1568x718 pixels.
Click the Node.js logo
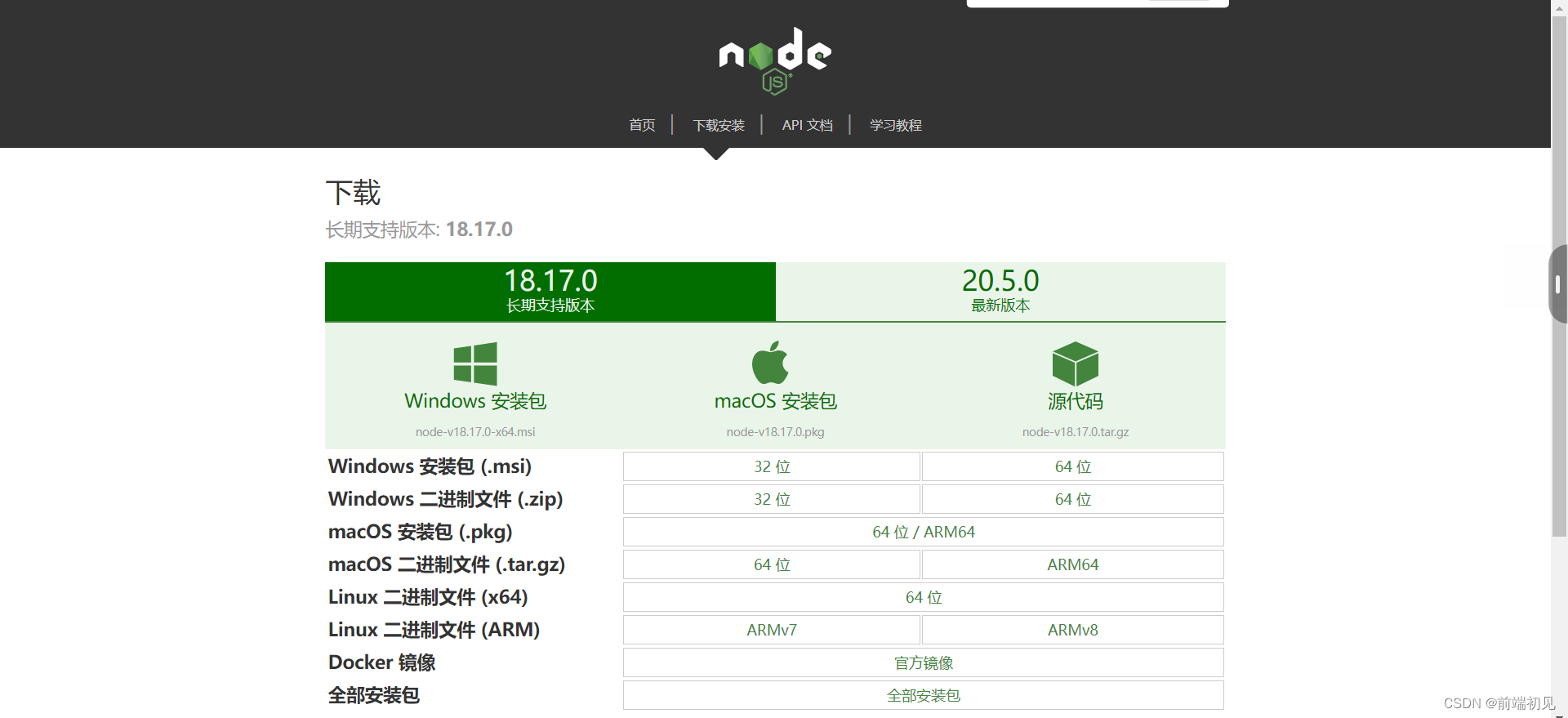[775, 61]
